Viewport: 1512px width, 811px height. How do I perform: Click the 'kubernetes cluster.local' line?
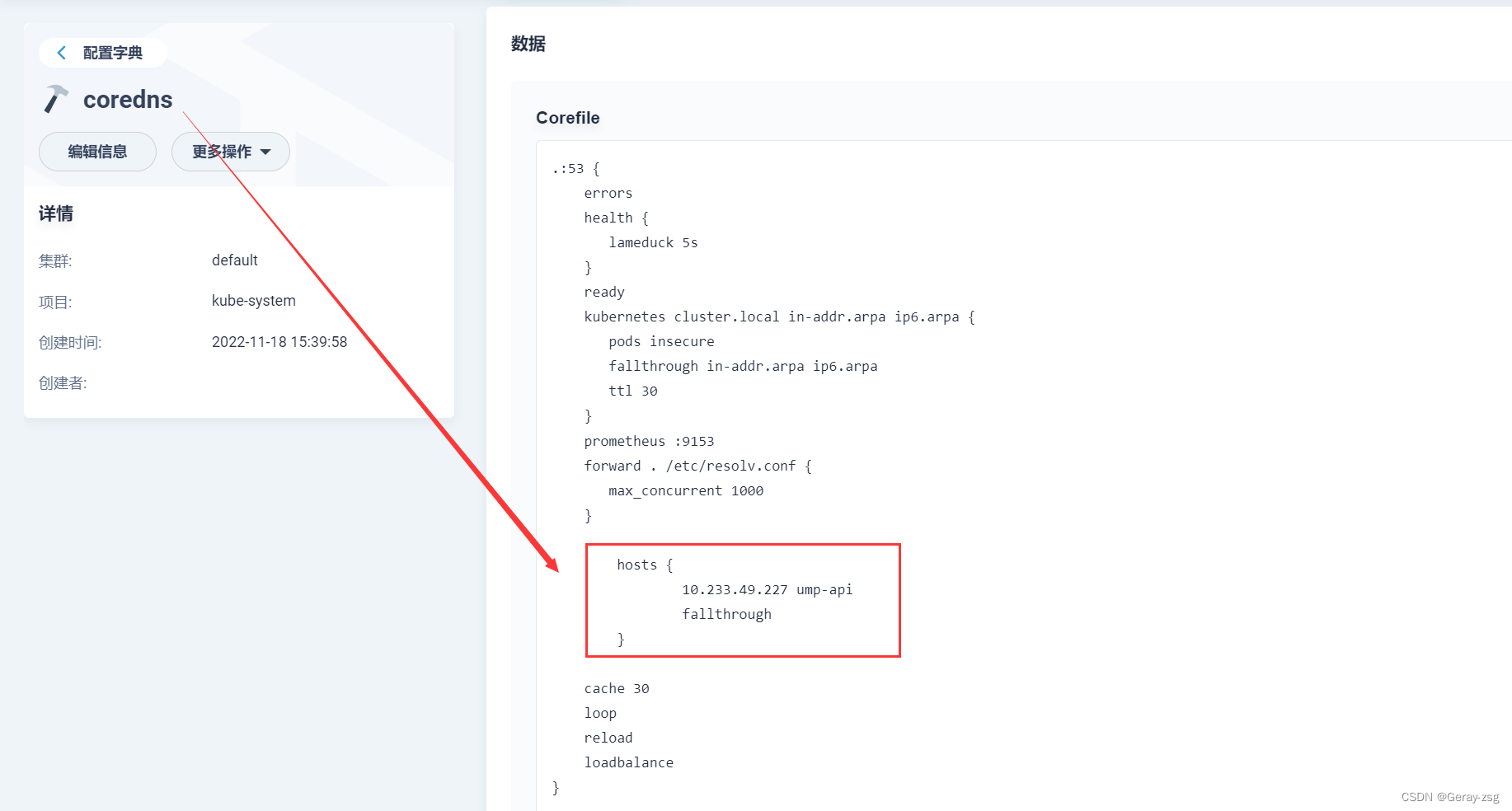[x=780, y=317]
